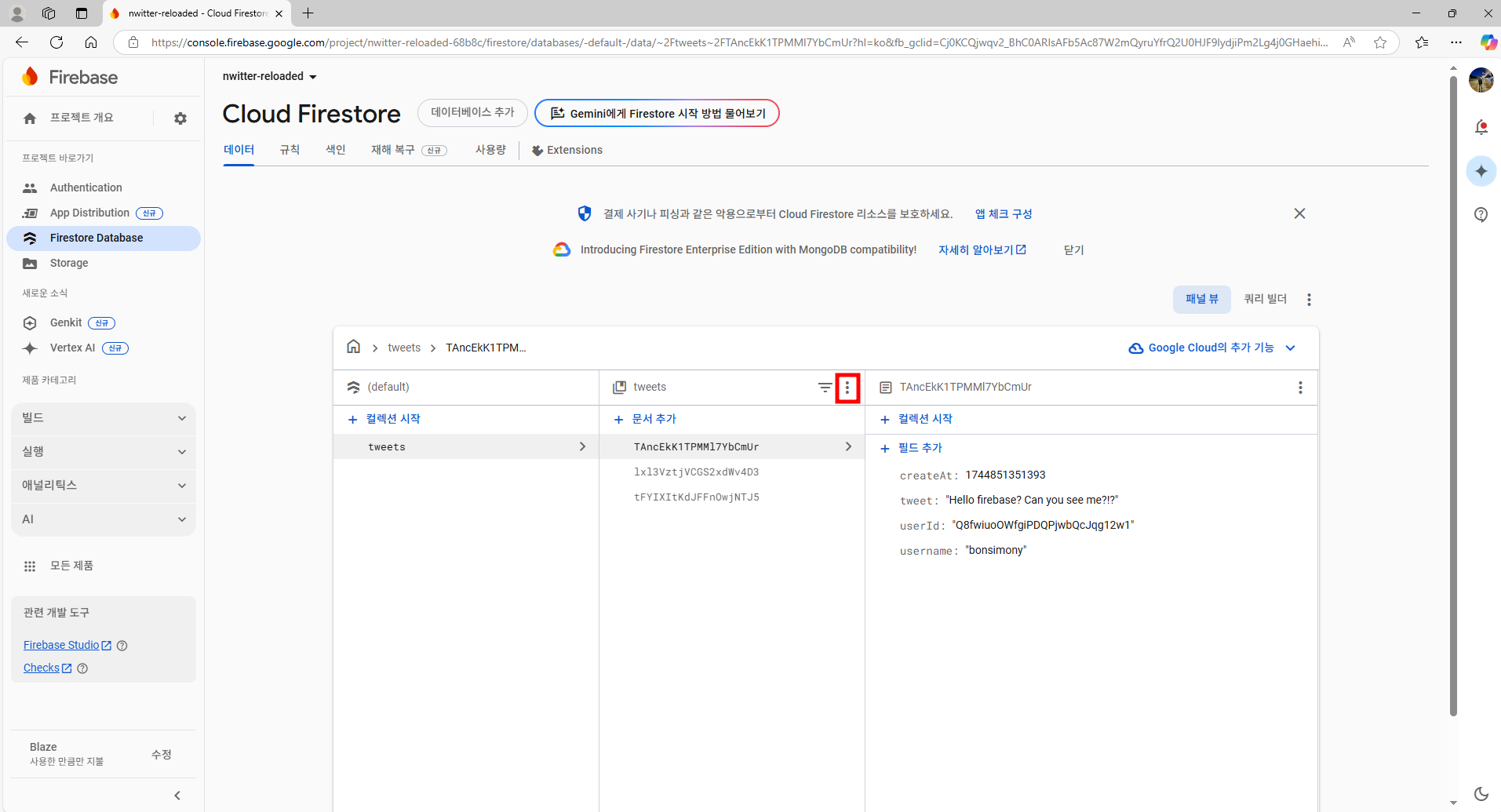
Task: Open Authentication in sidebar
Action: [86, 188]
